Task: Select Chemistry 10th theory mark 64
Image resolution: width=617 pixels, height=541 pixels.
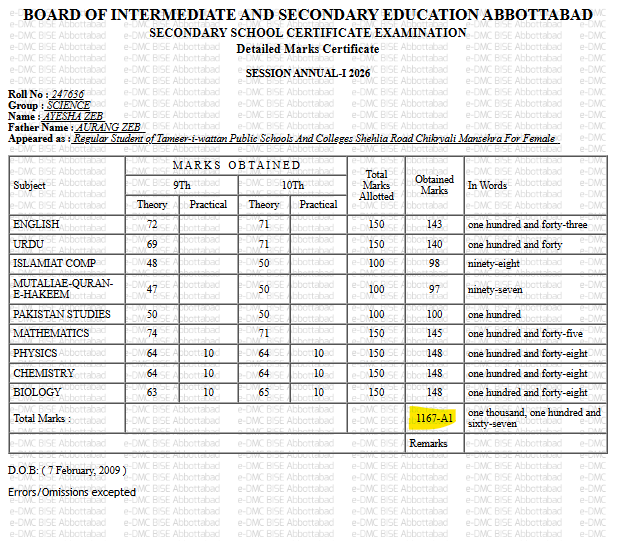Action: 264,373
